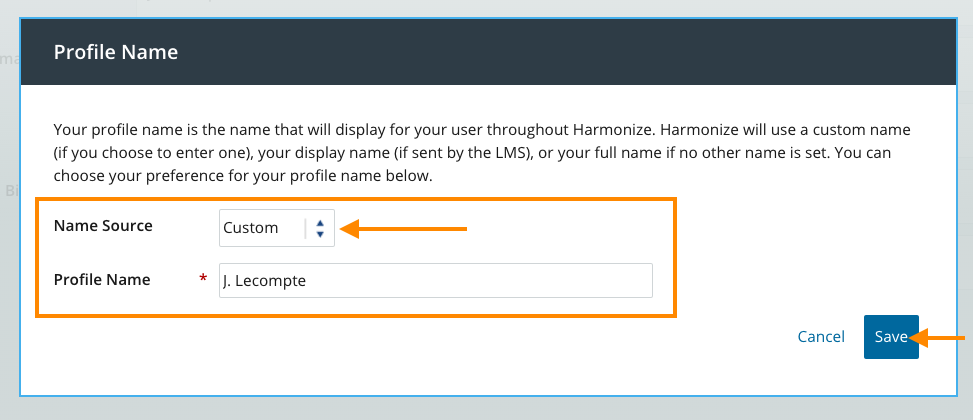The image size is (973, 420).
Task: Click the red required asterisk
Action: (203, 280)
